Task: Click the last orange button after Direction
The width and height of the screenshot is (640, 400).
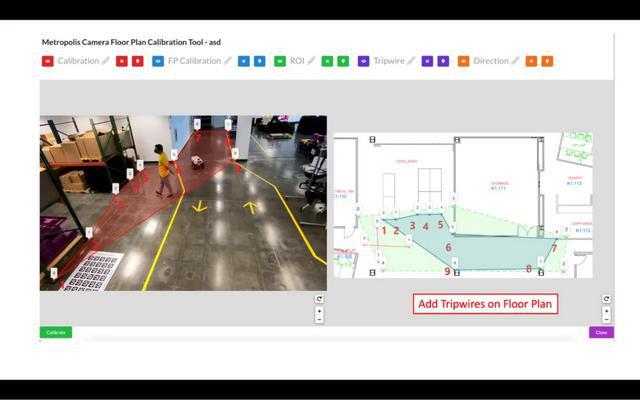Action: (x=547, y=61)
